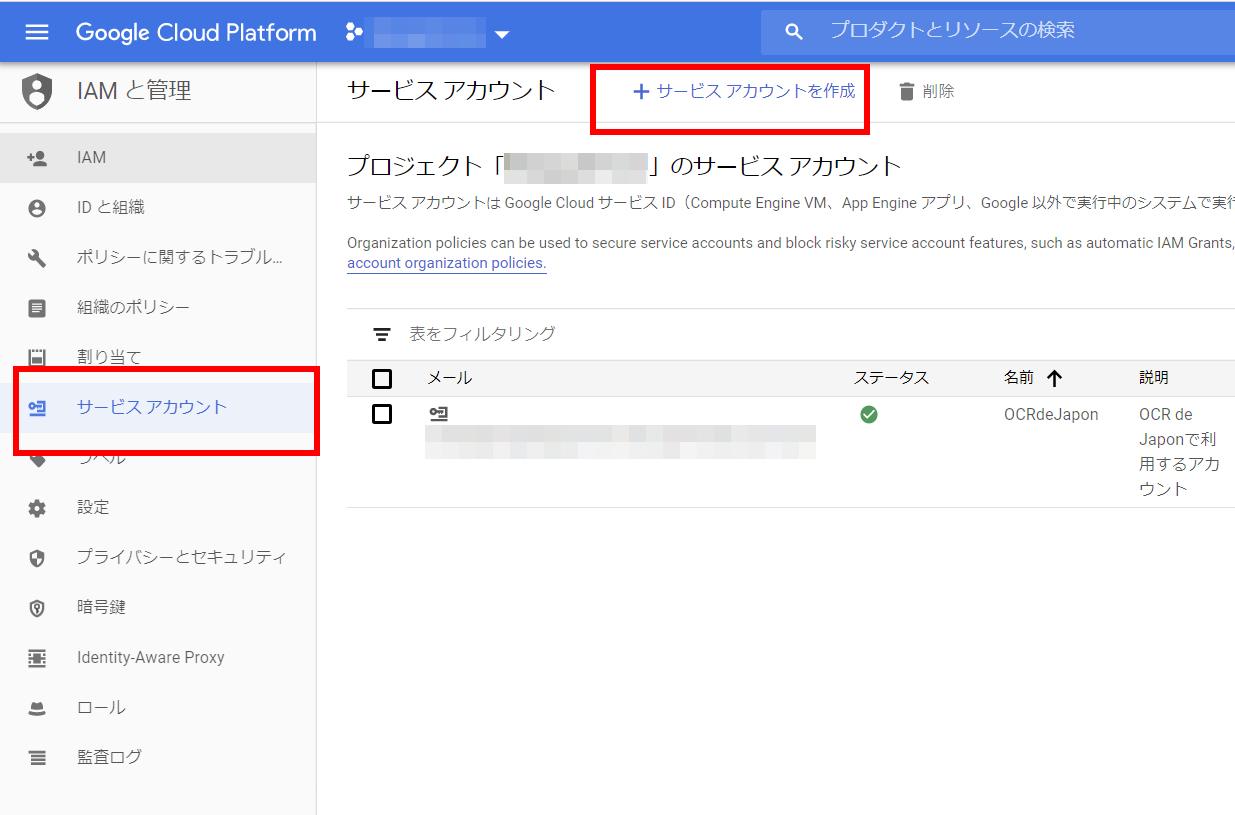The width and height of the screenshot is (1235, 815).
Task: Select ロール in the left sidebar
Action: 101,707
